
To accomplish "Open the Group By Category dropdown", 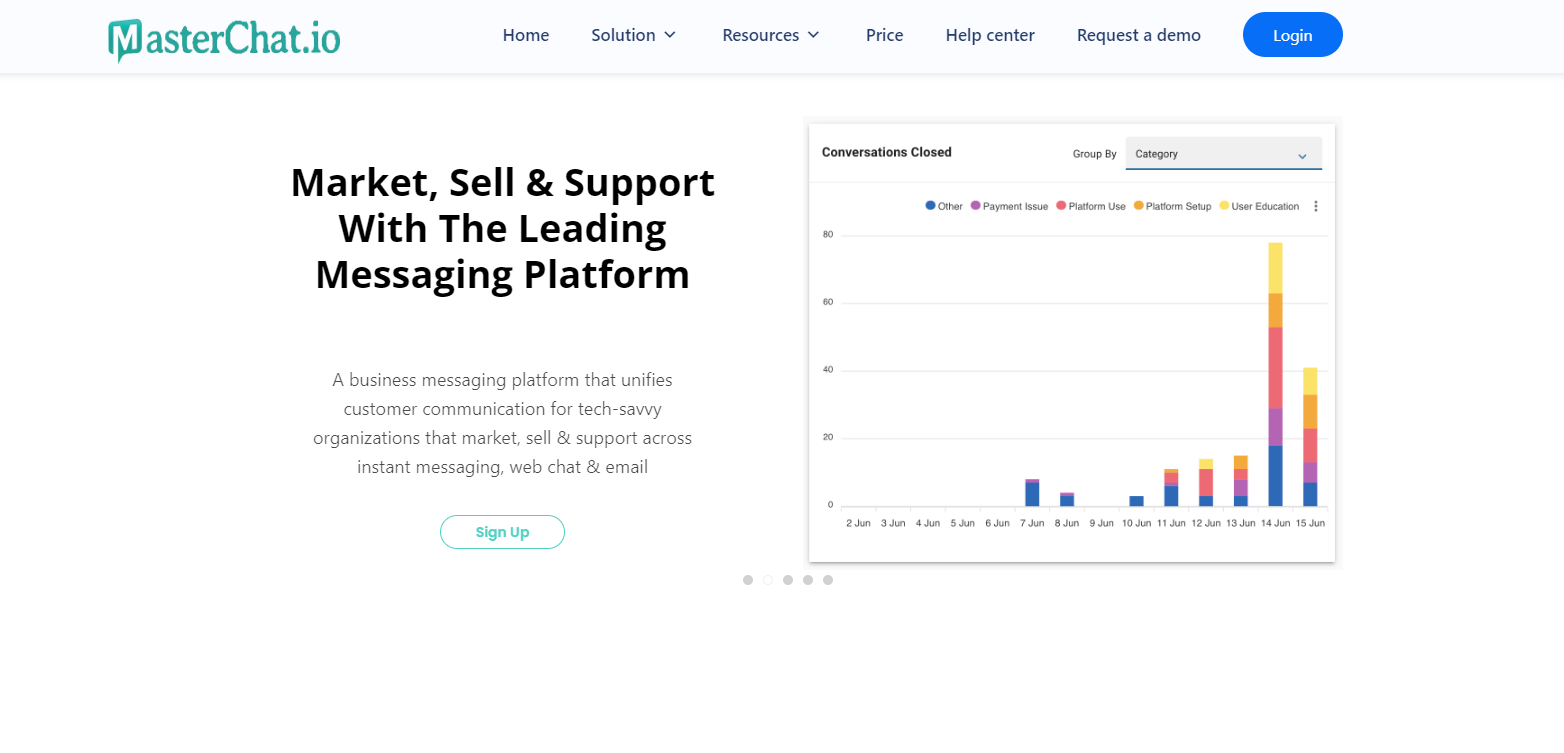I will [x=1223, y=154].
